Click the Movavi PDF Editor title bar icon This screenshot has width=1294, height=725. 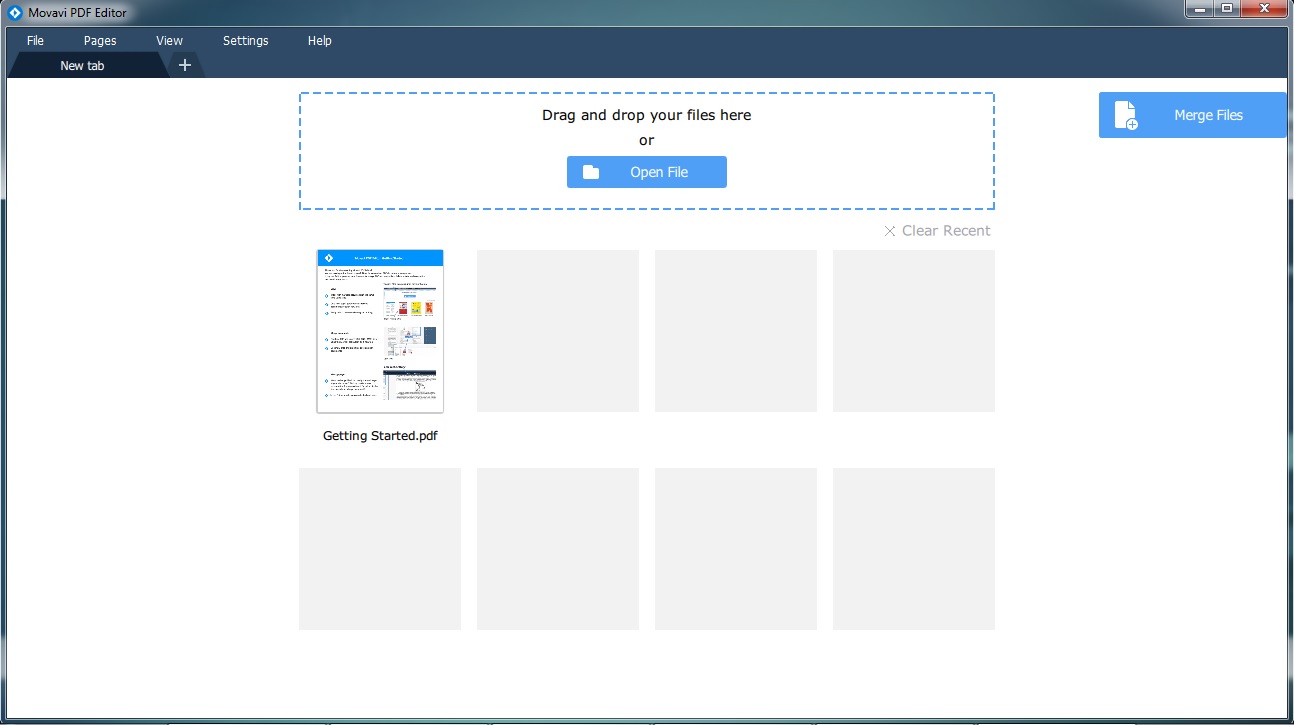click(x=15, y=13)
